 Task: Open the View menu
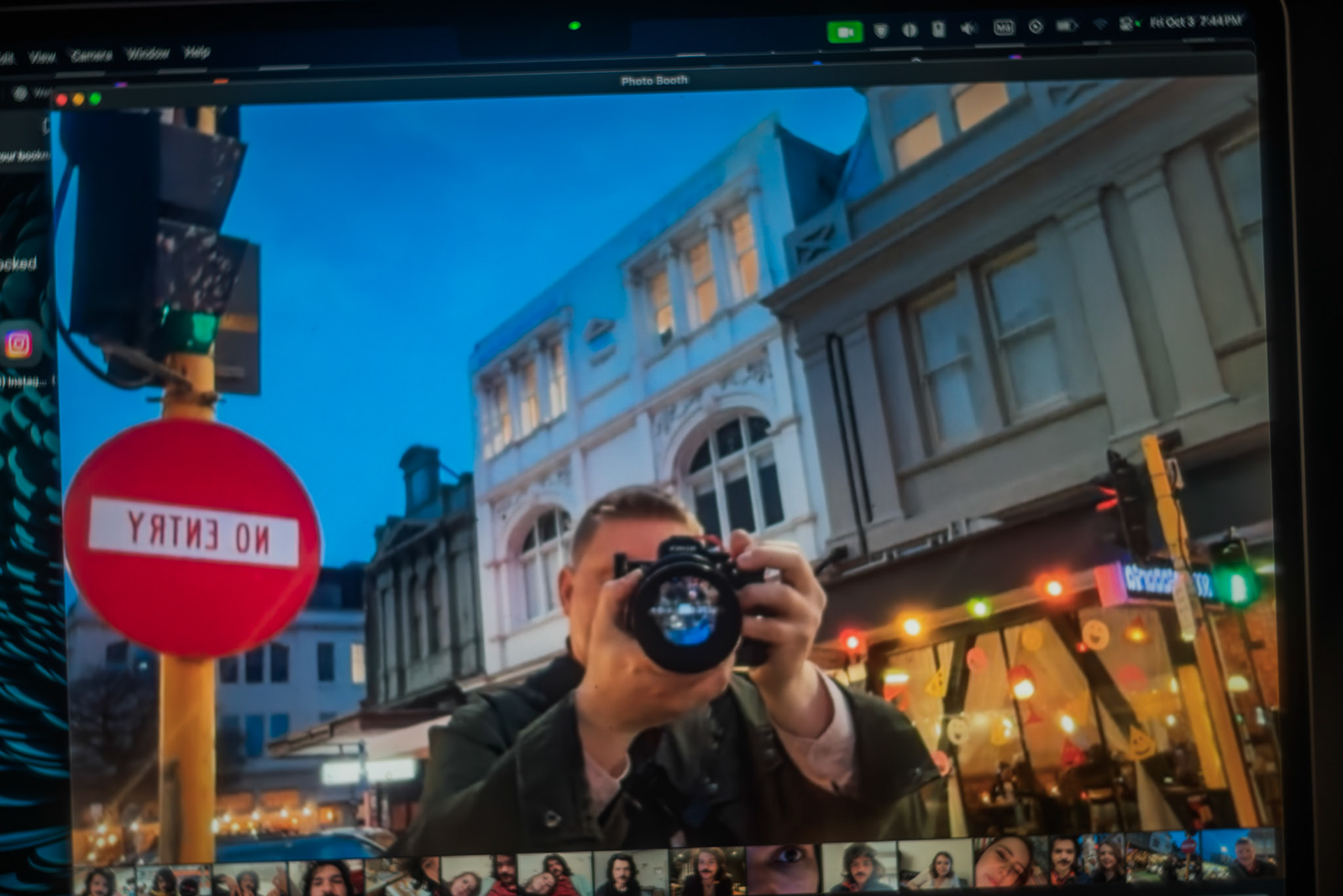(42, 57)
